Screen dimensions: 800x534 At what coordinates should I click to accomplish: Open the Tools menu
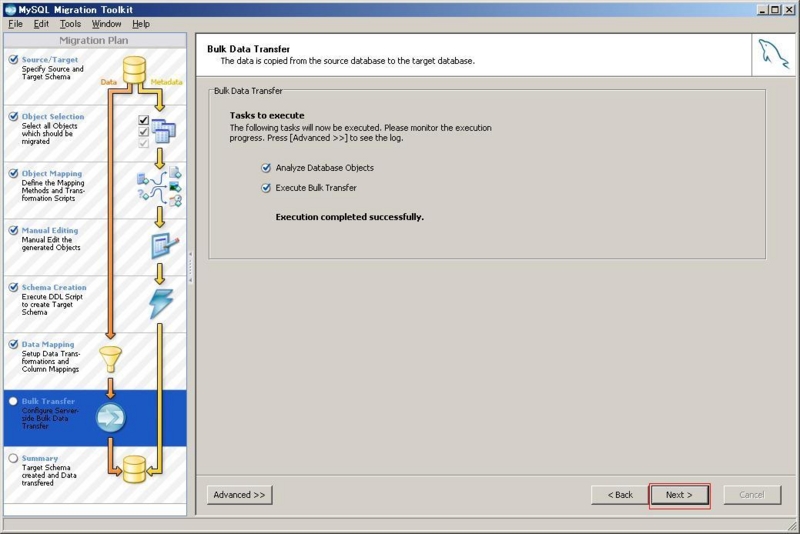click(70, 24)
